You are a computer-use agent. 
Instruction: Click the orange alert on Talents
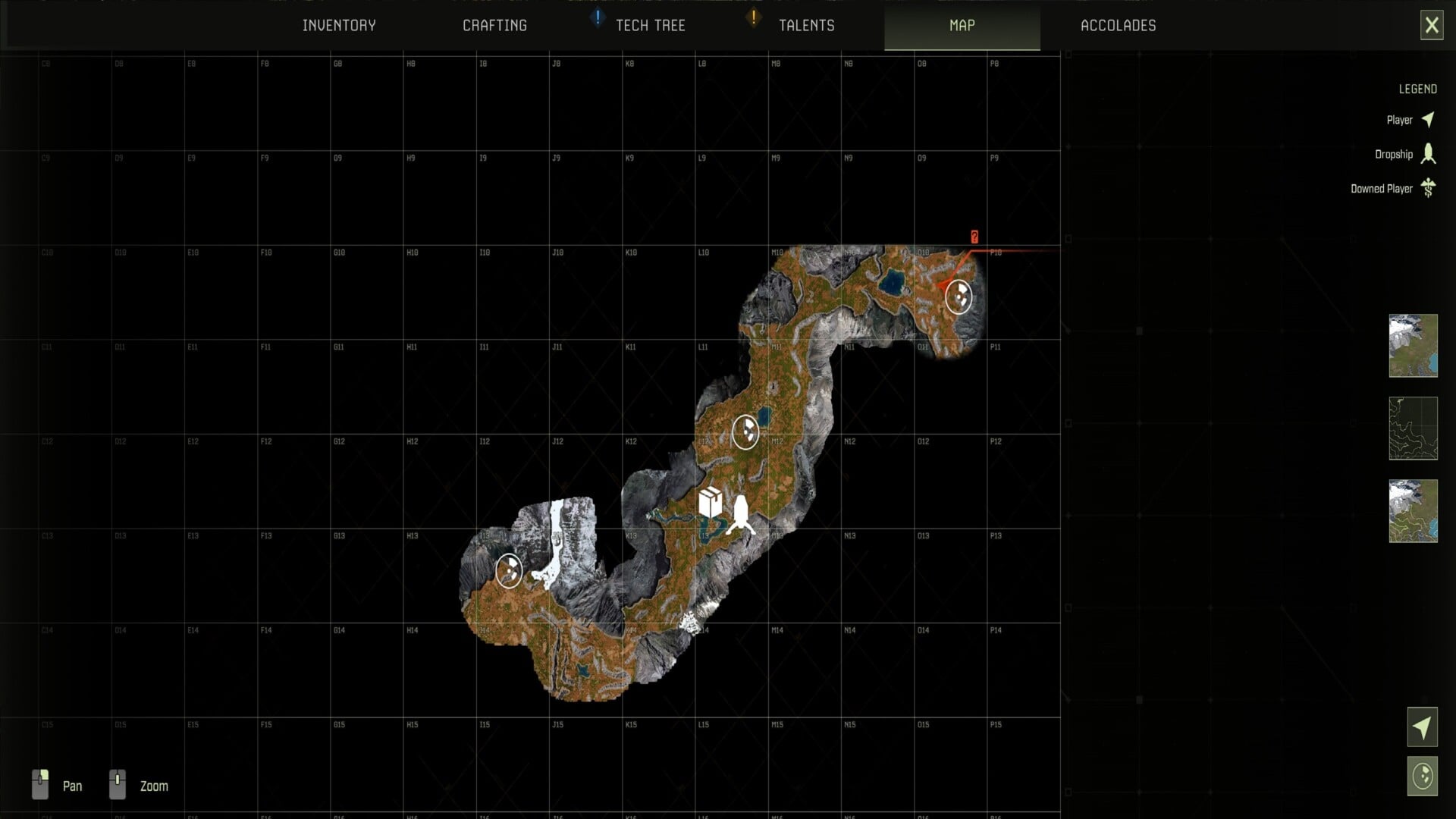pos(753,17)
